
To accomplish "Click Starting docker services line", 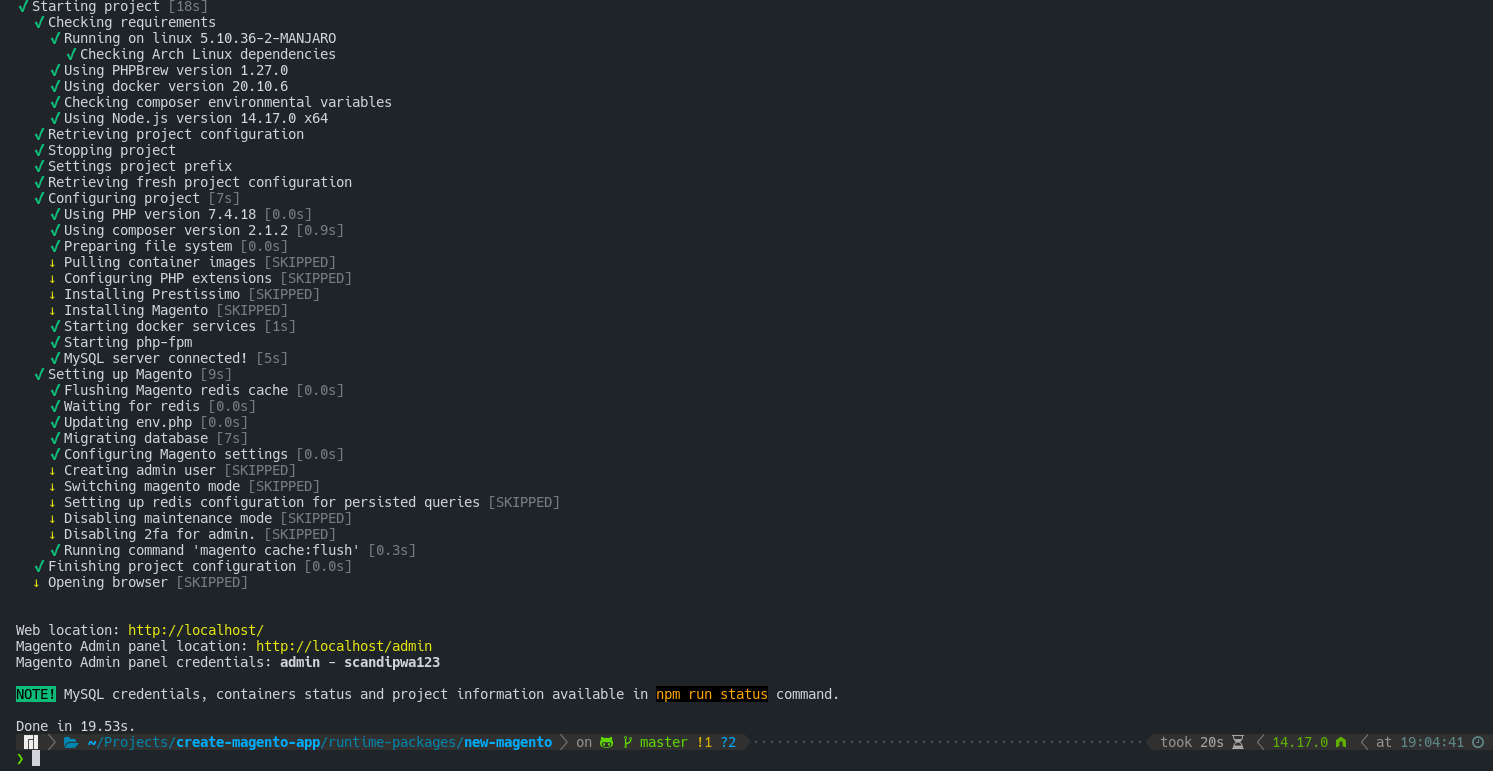I will tap(180, 326).
